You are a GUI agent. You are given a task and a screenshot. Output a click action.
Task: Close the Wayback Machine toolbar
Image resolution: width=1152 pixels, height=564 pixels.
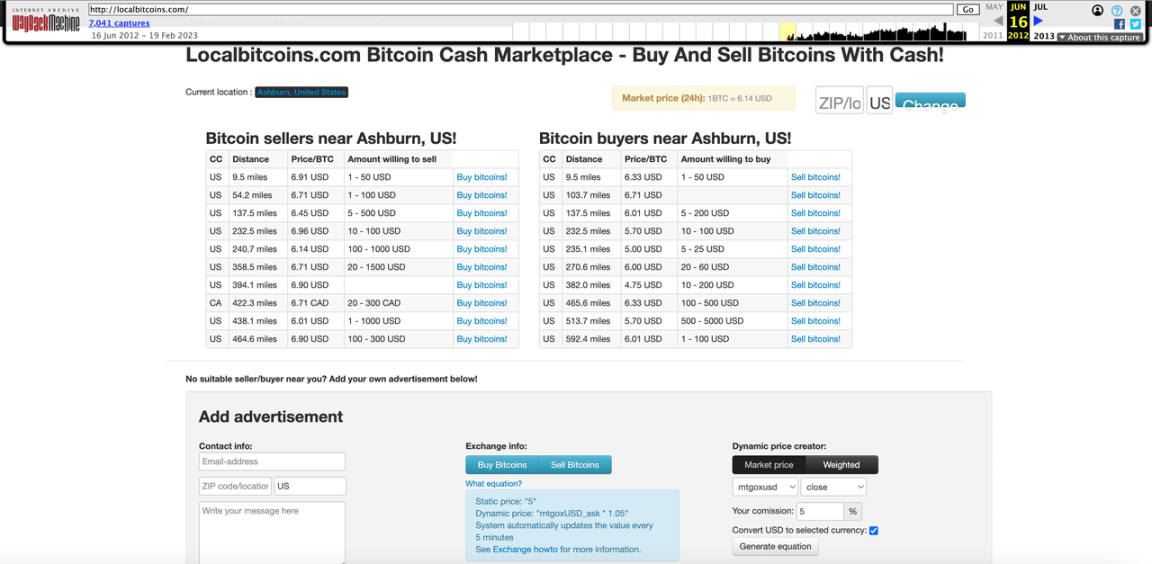[1136, 11]
